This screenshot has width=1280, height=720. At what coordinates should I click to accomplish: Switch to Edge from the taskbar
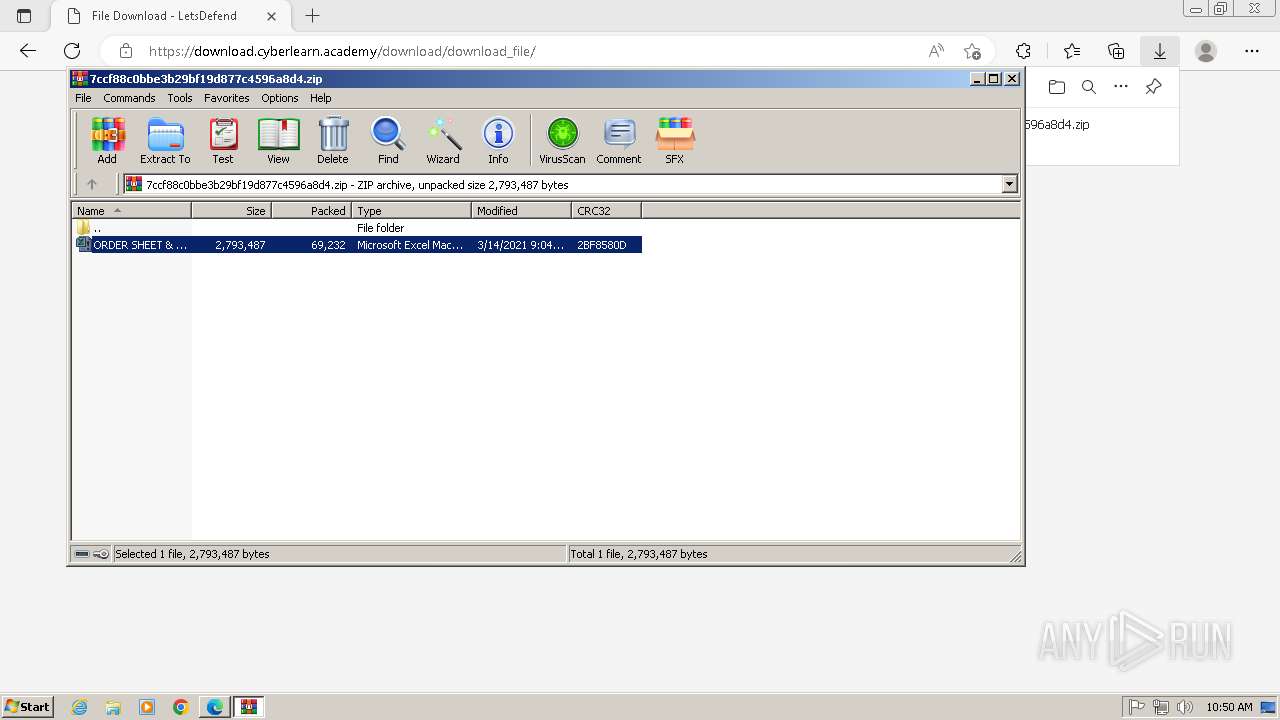215,707
